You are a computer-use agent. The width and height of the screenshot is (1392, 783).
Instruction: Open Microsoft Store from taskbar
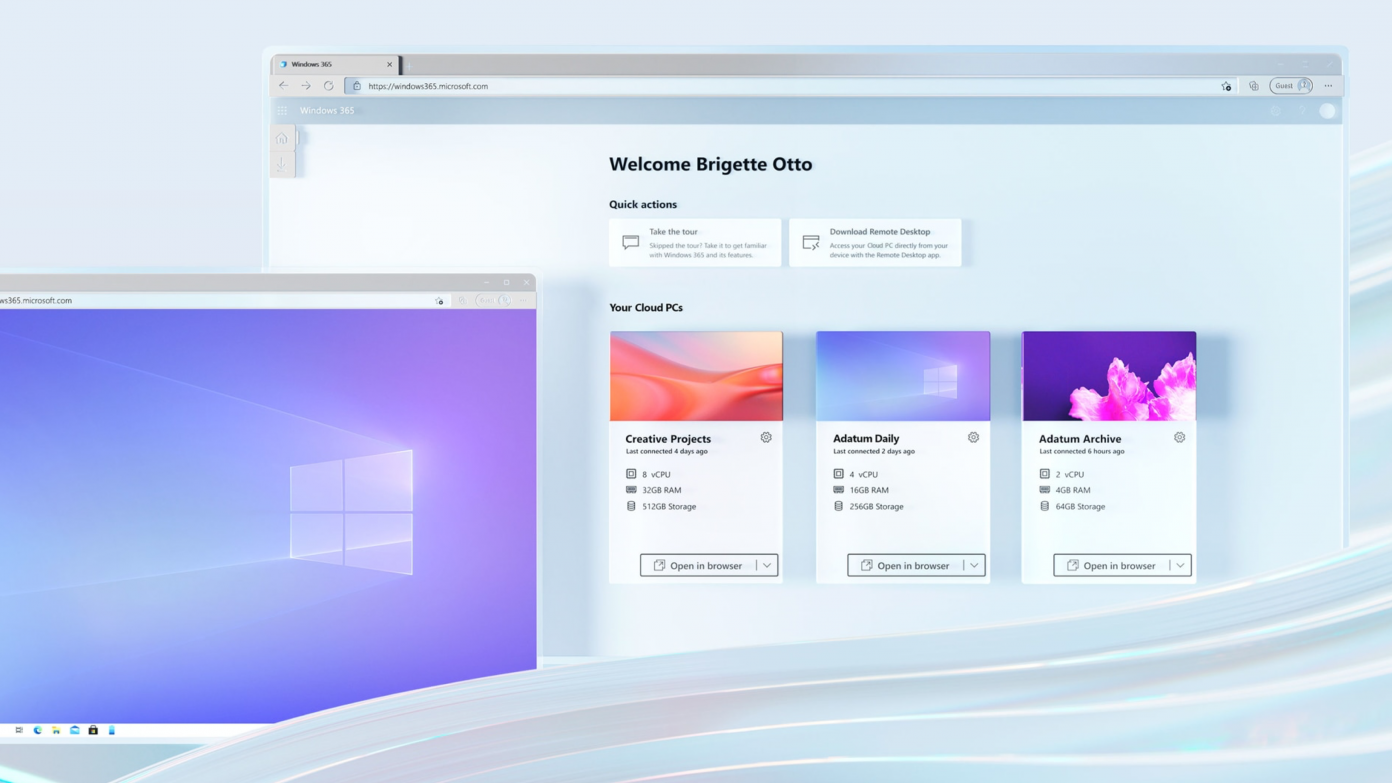point(93,730)
